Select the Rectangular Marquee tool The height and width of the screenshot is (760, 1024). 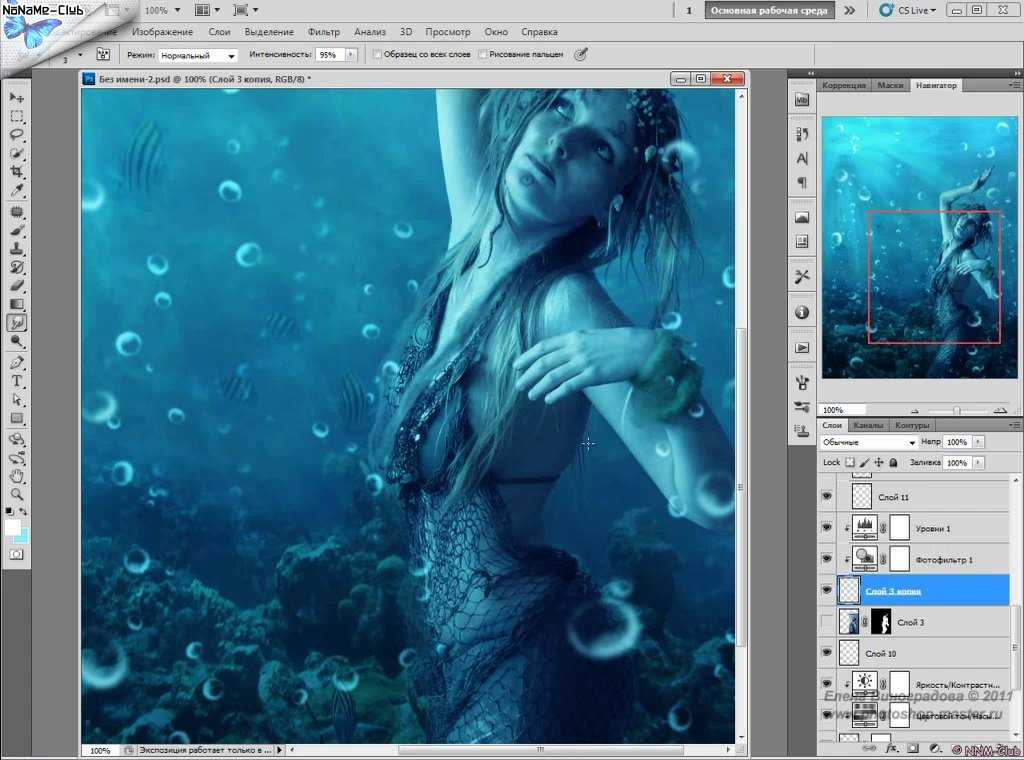click(16, 117)
